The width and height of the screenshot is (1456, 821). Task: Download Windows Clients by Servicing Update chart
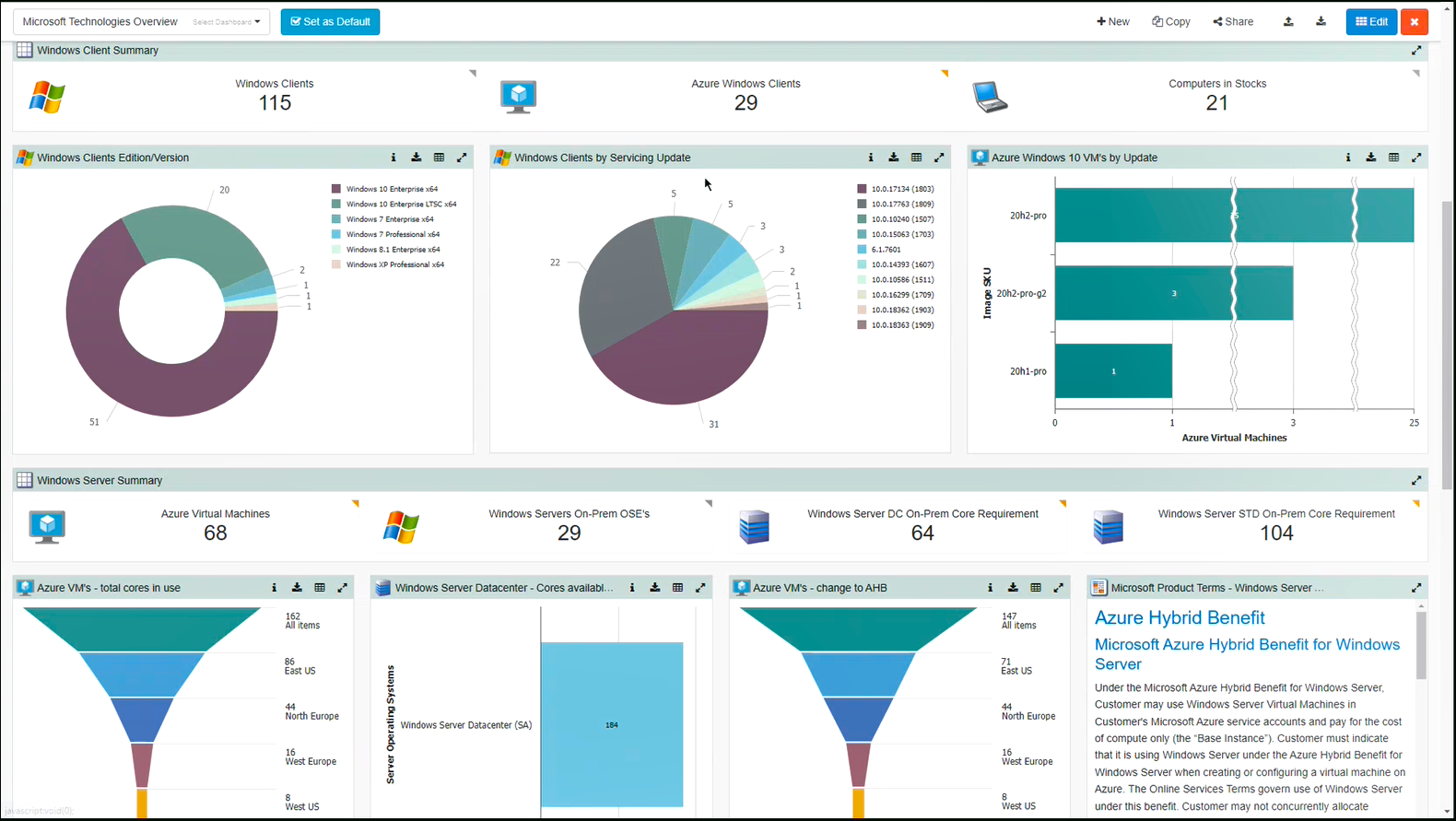coord(894,158)
